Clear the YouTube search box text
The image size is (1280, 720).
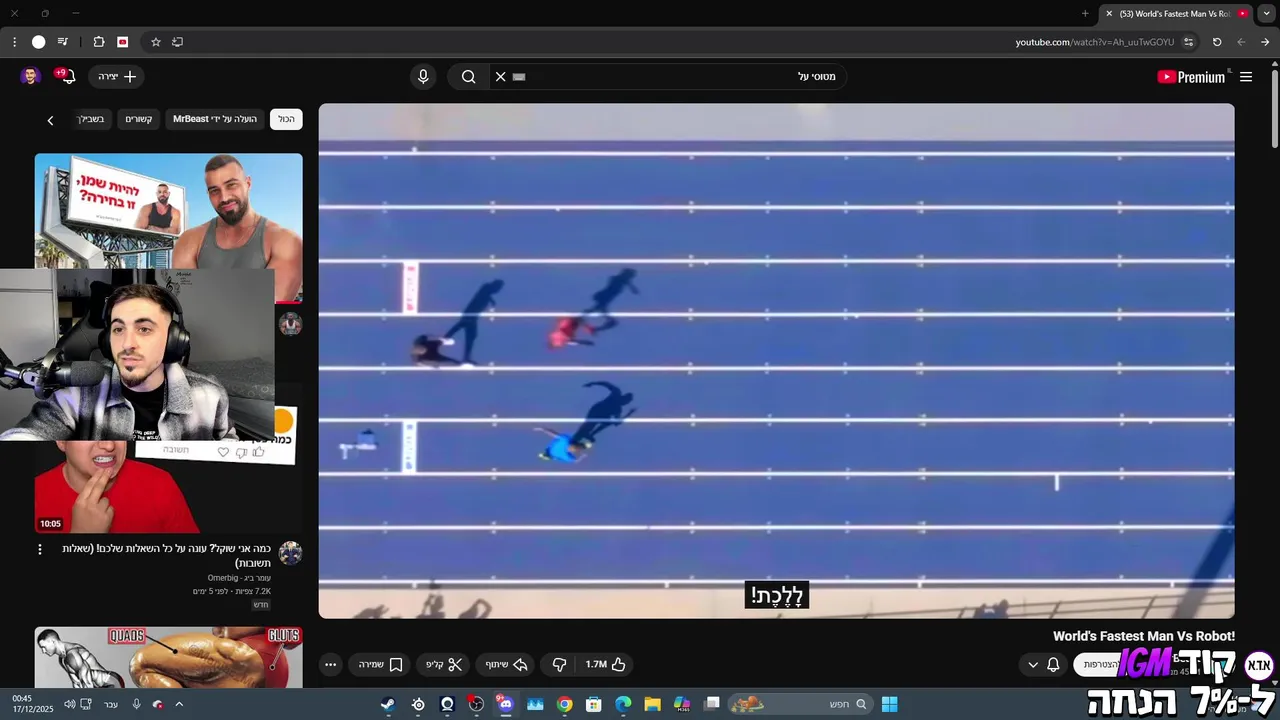coord(501,77)
